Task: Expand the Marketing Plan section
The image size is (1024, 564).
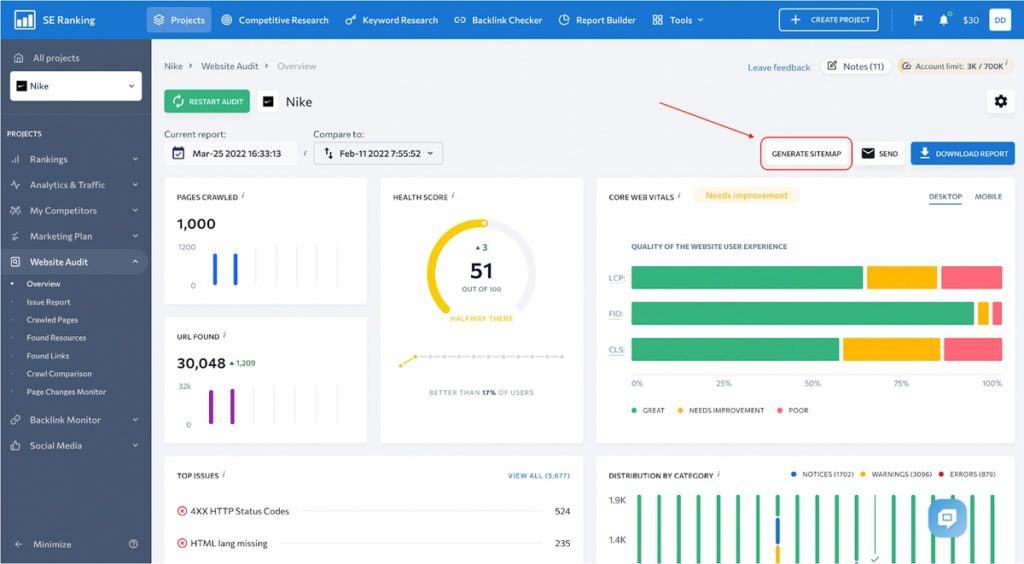Action: 135,236
